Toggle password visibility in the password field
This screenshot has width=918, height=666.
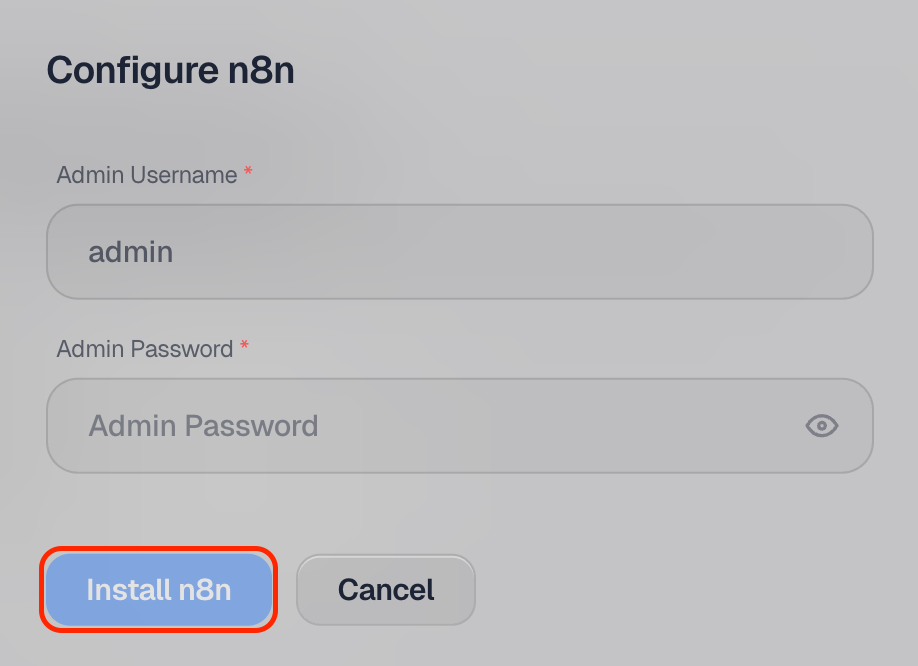click(x=821, y=425)
